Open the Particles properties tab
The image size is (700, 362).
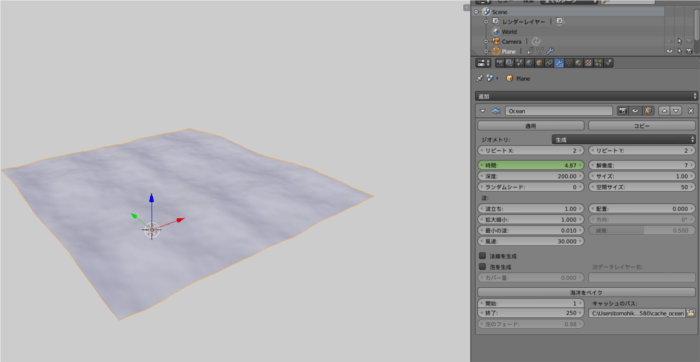point(598,63)
